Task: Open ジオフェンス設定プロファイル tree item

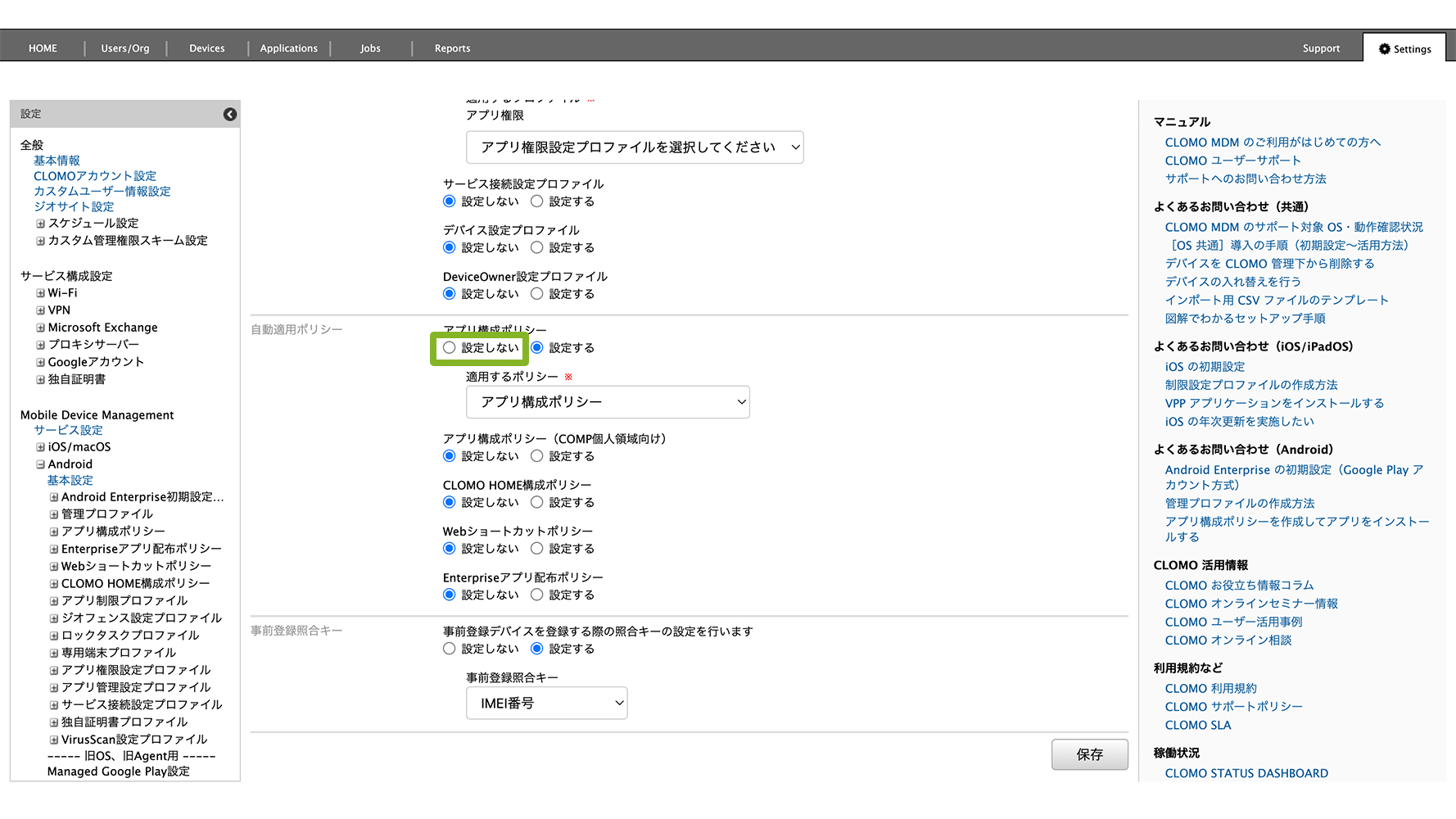Action: (x=141, y=618)
